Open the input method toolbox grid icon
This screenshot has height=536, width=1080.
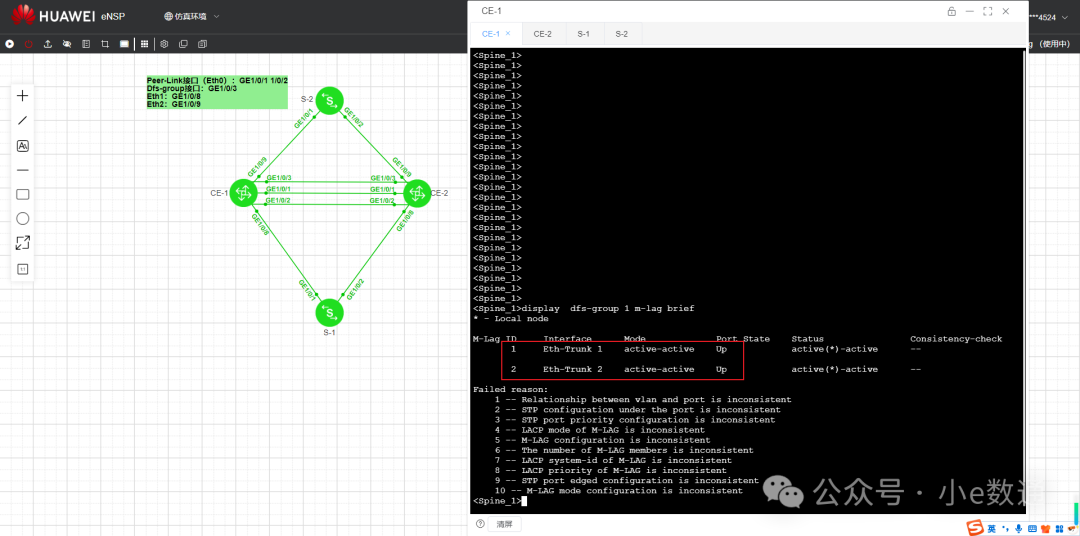(x=1059, y=528)
